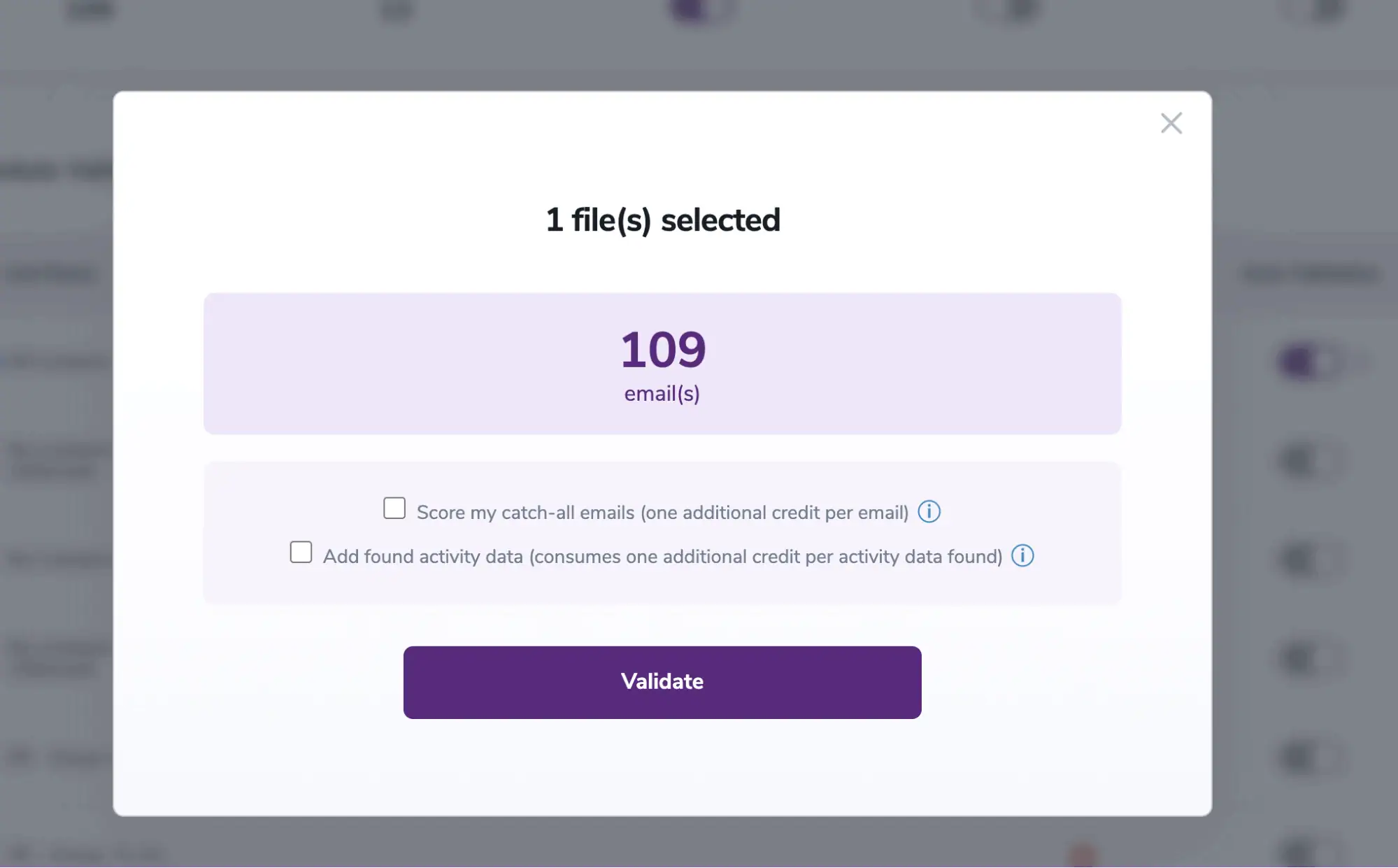Click the X icon to dismiss the dialog

tap(1171, 123)
